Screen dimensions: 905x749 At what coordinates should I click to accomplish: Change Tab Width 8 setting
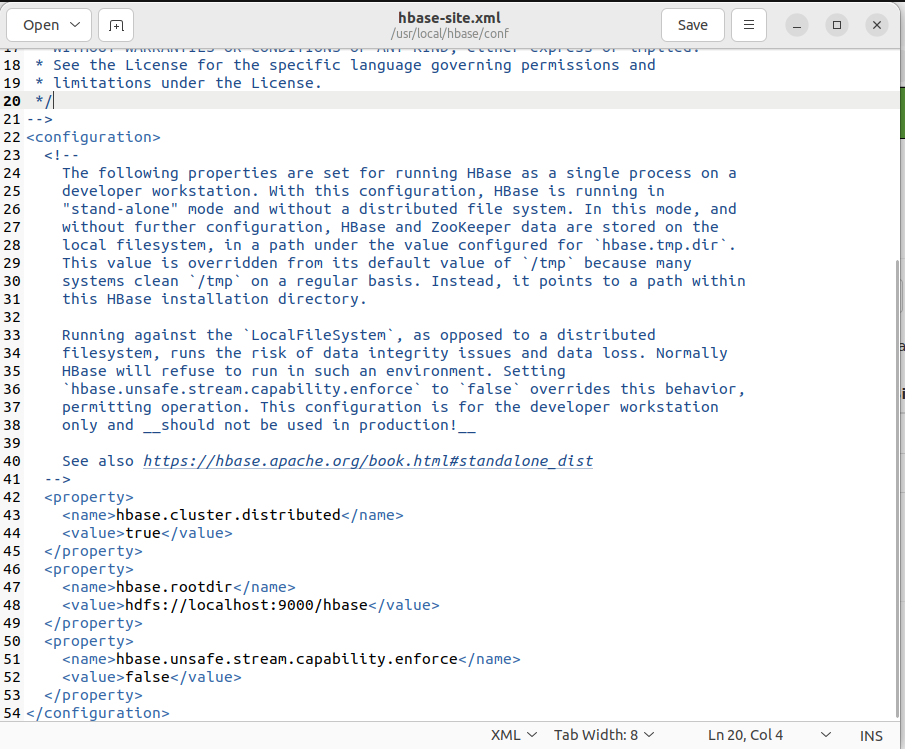604,735
